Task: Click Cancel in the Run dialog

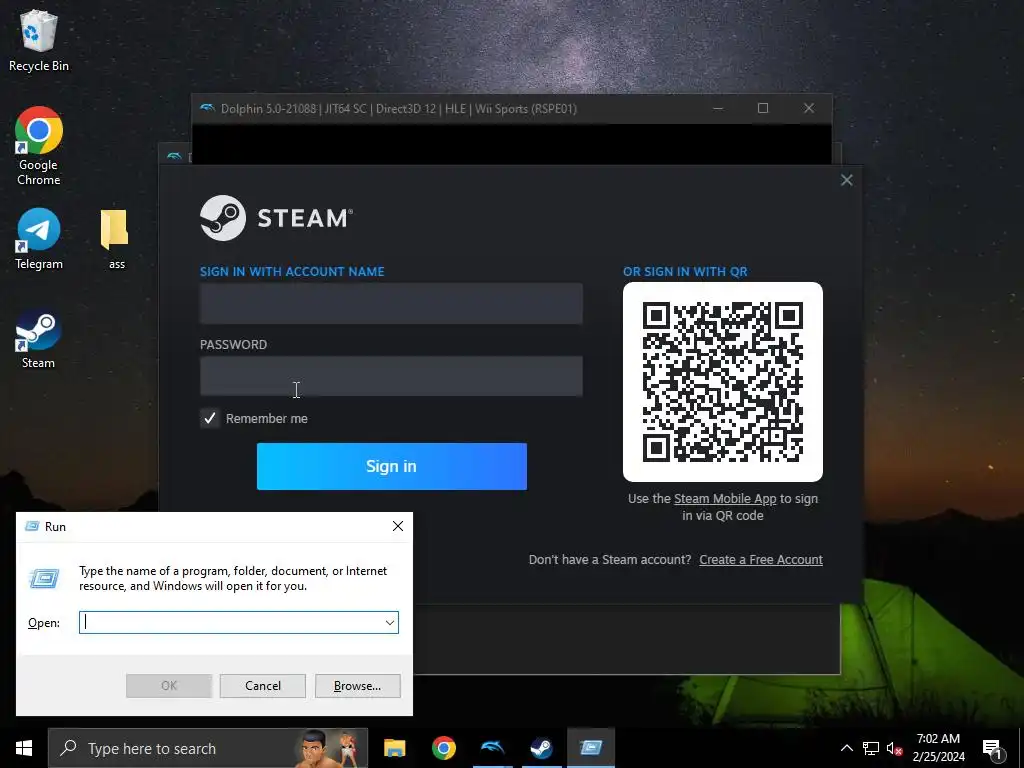Action: pos(263,686)
